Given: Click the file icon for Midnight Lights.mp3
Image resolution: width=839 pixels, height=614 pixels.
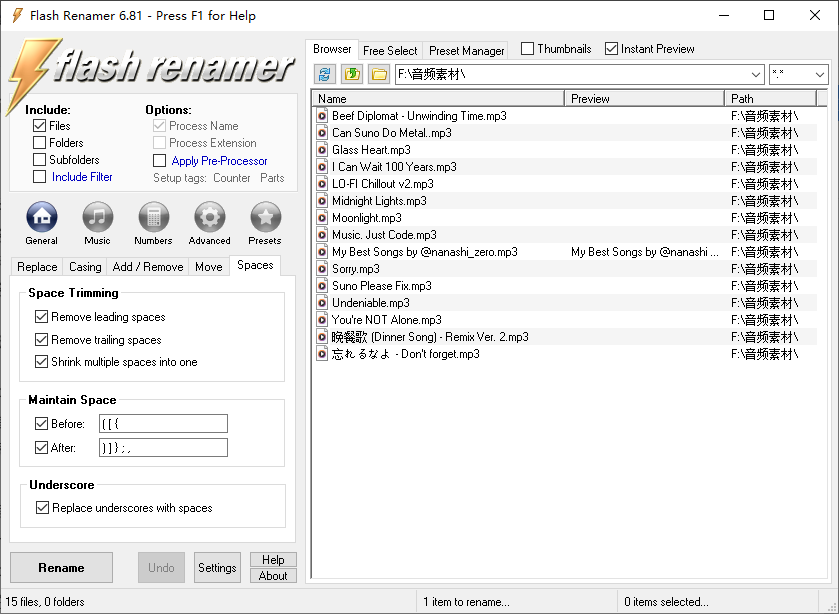Looking at the screenshot, I should pyautogui.click(x=322, y=201).
